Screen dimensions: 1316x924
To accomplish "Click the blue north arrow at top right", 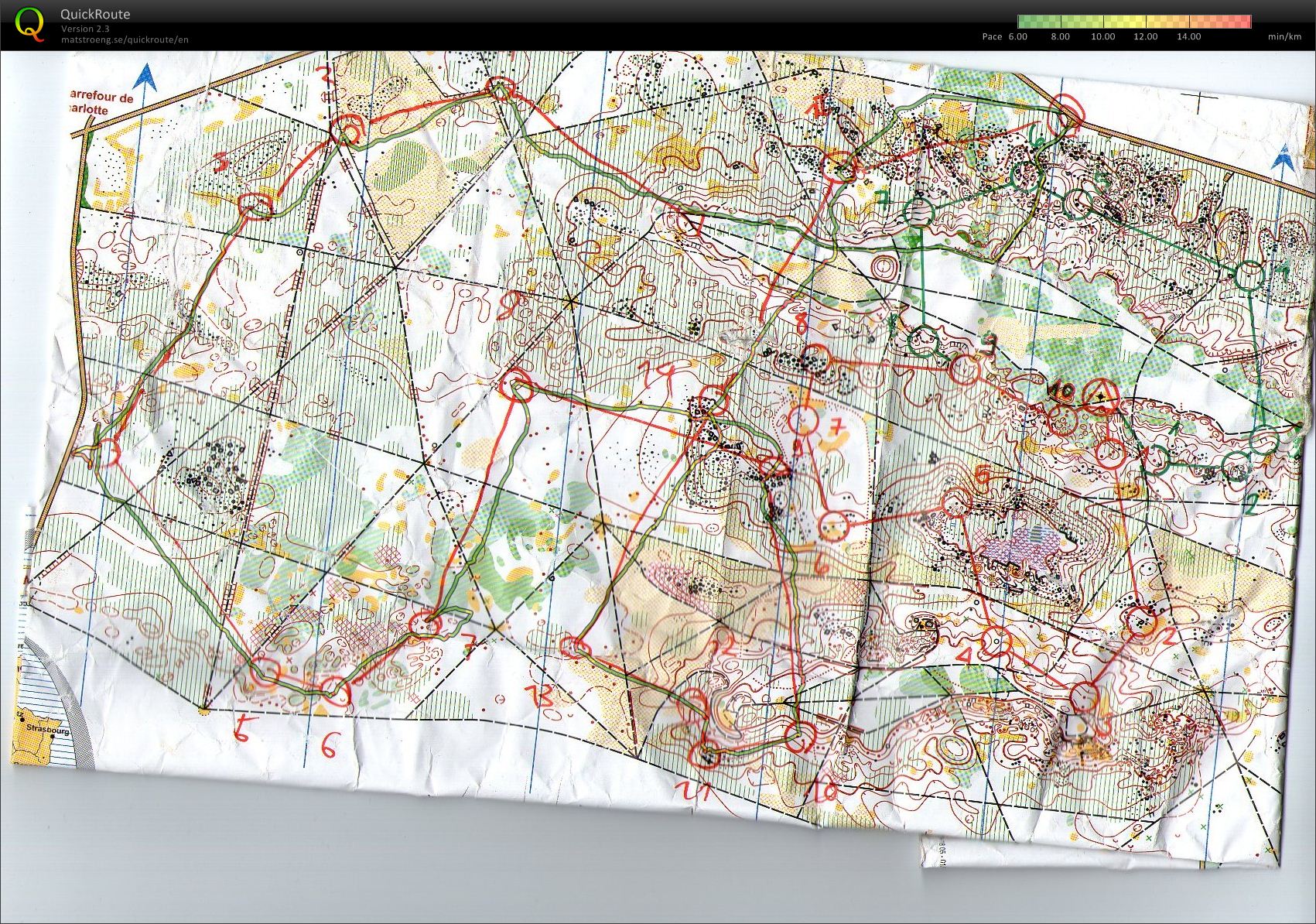I will pos(1284,156).
